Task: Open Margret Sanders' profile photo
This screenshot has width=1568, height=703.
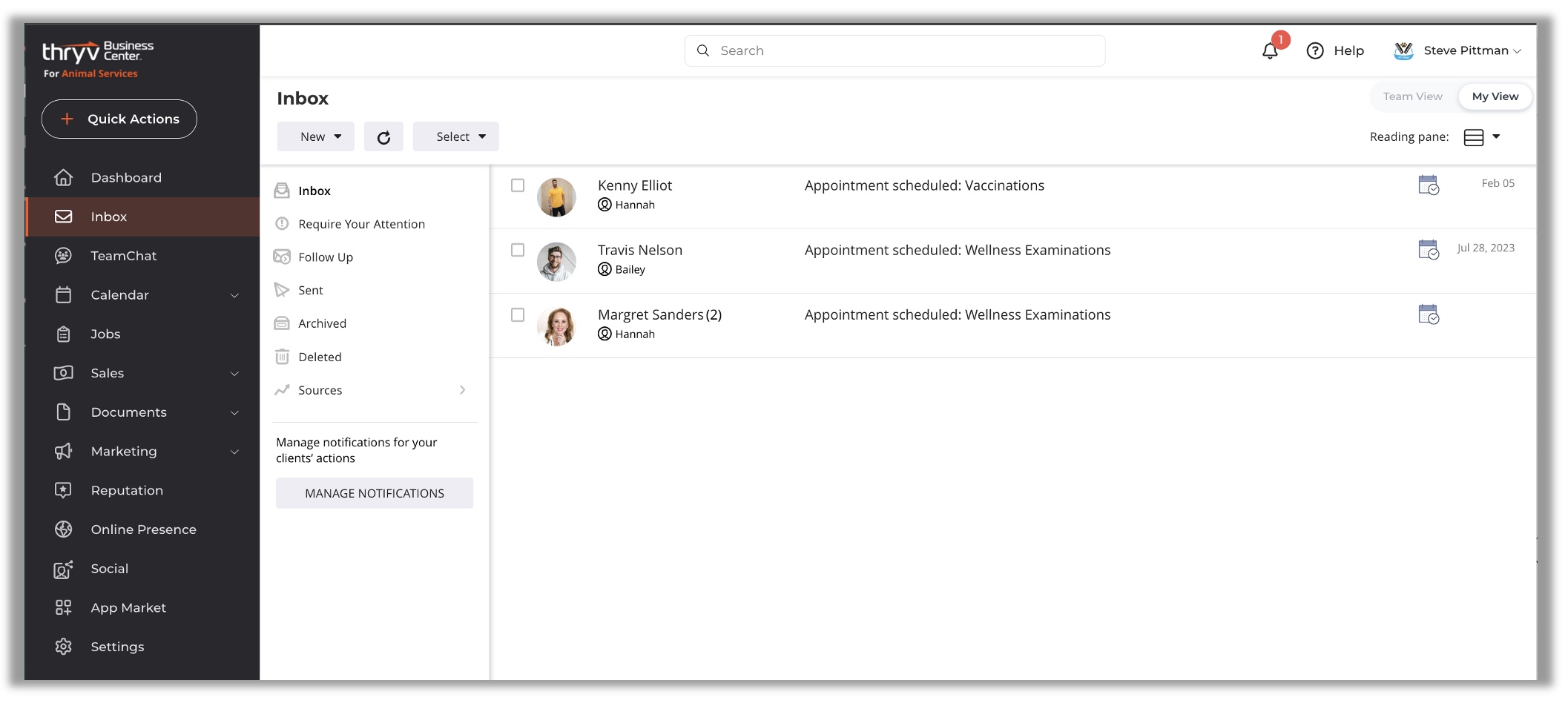Action: (x=556, y=326)
